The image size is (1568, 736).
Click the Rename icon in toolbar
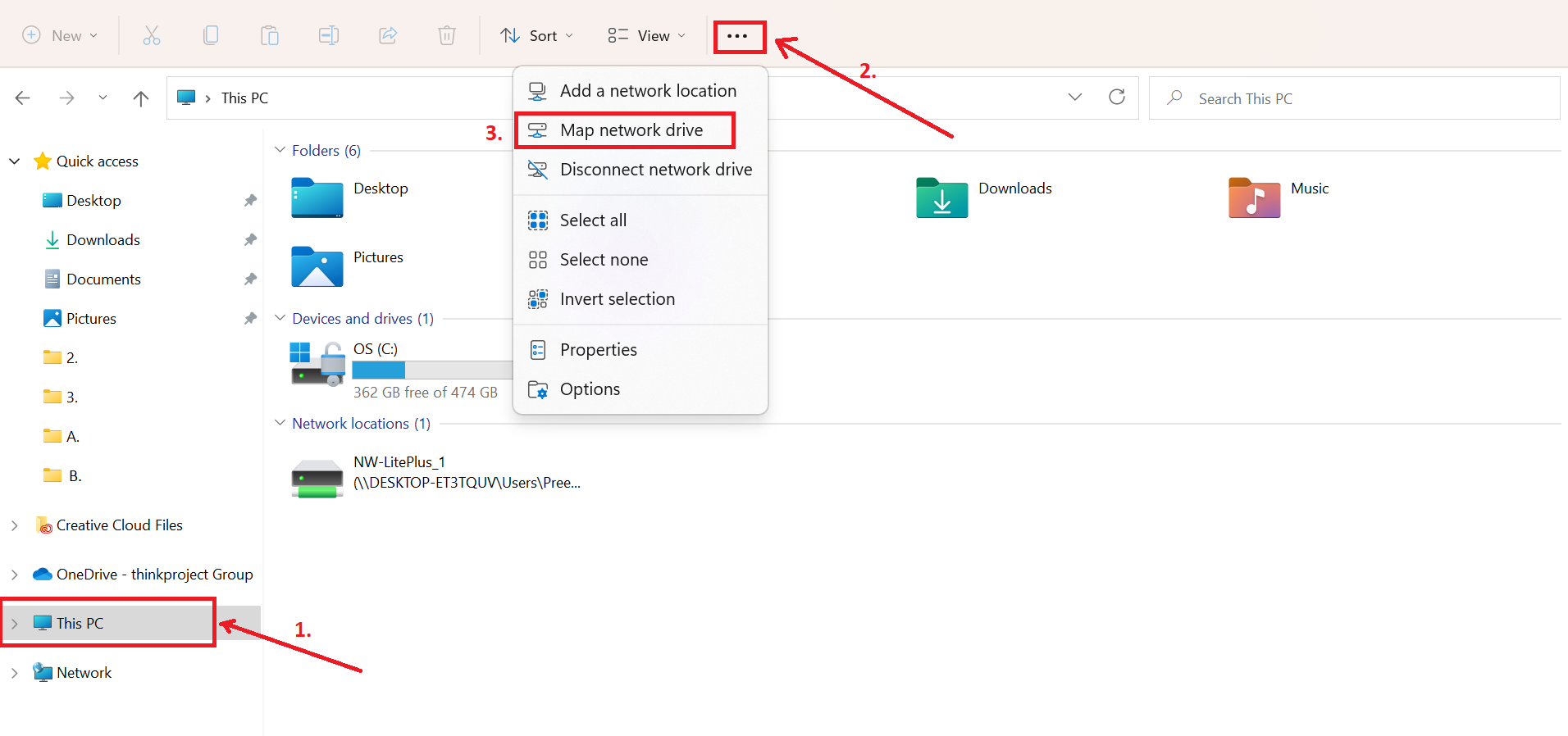329,35
